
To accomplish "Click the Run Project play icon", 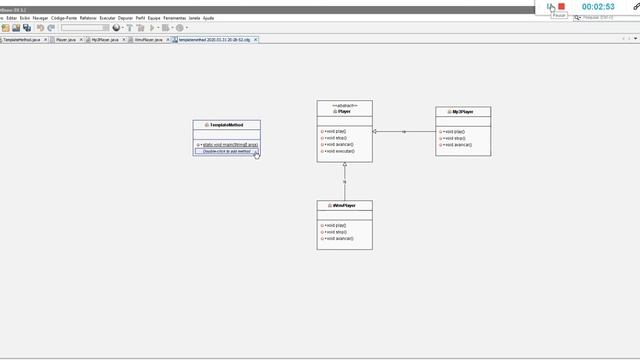I will coord(152,28).
